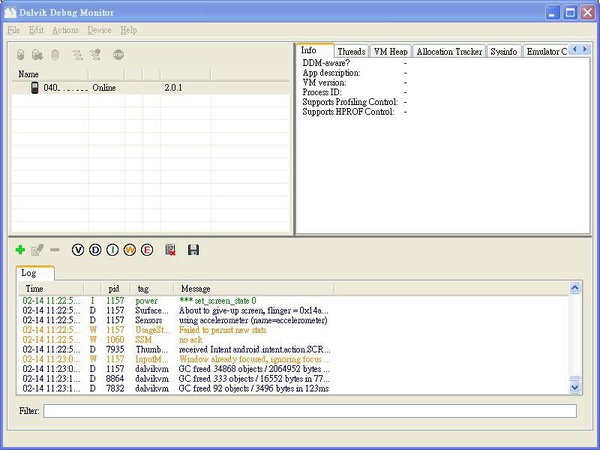Open the Actions menu

pos(65,31)
